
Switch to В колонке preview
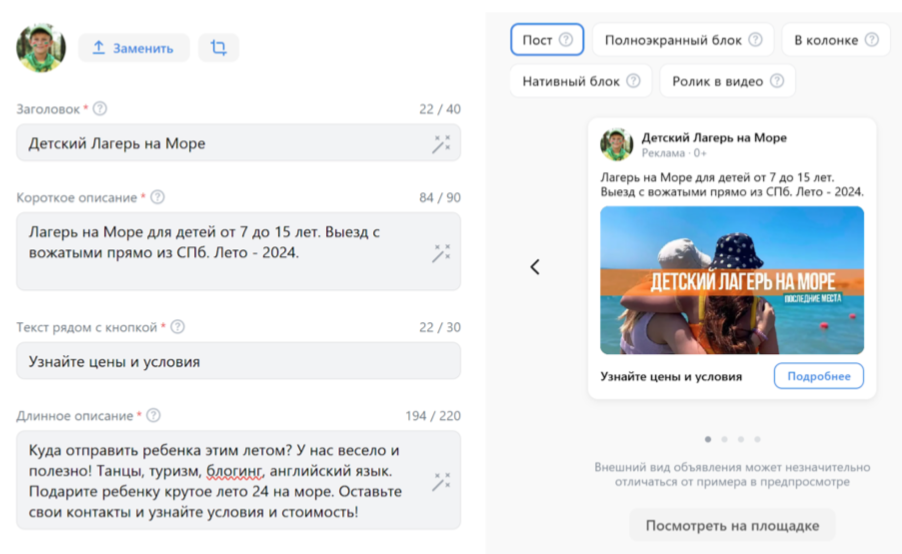[836, 40]
